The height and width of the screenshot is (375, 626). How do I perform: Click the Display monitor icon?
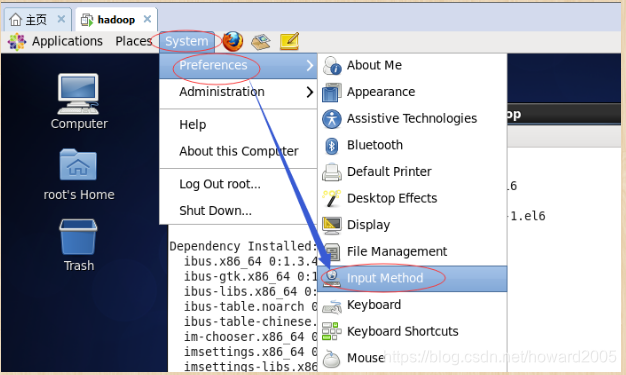pos(332,225)
